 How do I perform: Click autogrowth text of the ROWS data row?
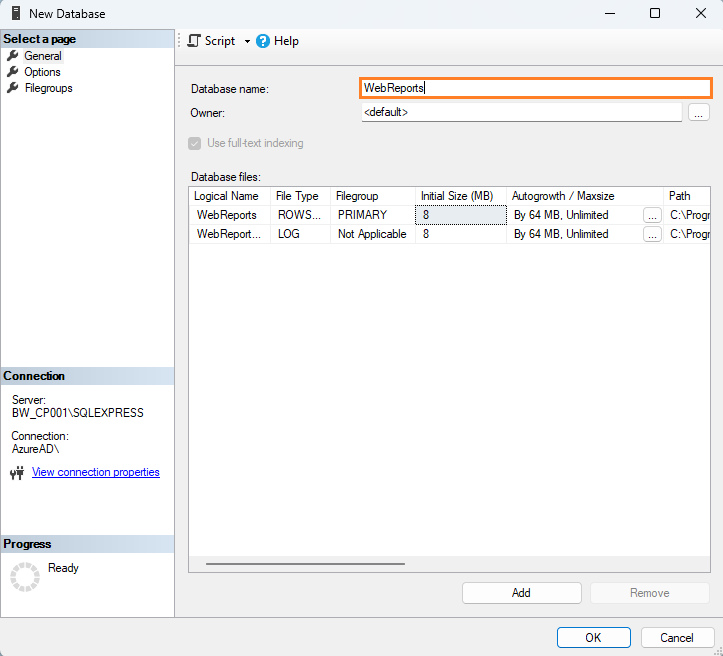(x=561, y=215)
